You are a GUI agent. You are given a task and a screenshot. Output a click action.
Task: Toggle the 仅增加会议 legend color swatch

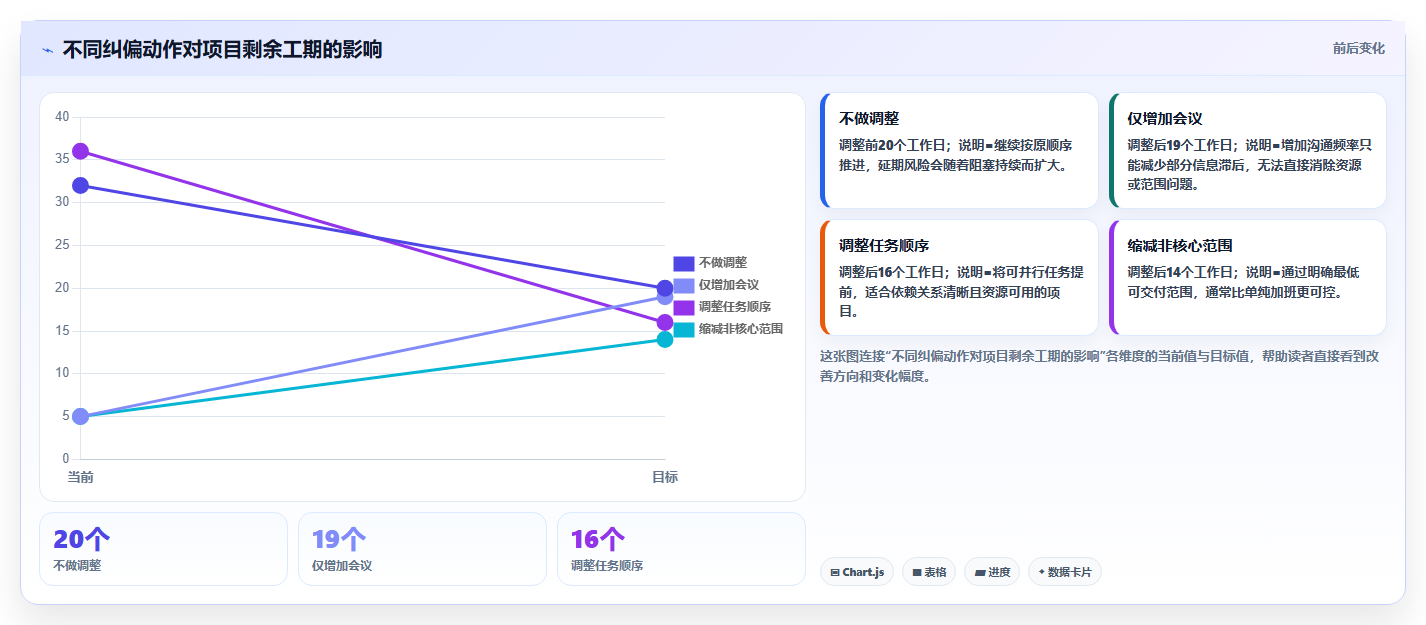pos(683,285)
